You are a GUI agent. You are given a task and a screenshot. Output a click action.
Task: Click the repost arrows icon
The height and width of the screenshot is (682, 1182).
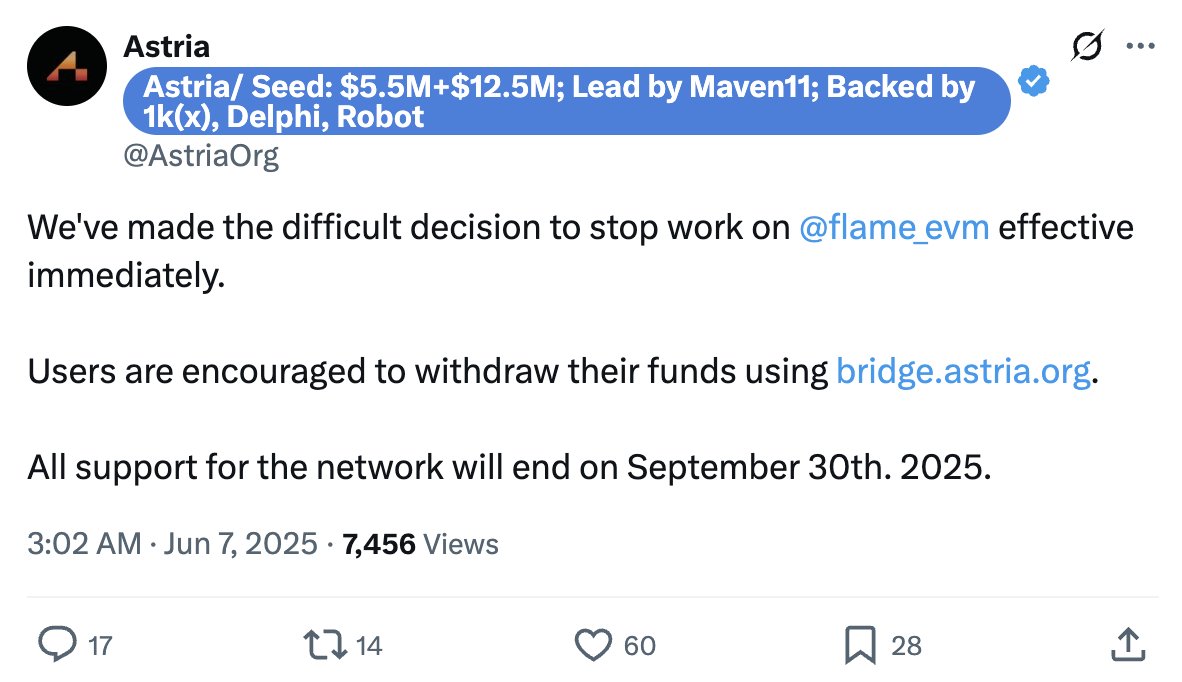325,645
